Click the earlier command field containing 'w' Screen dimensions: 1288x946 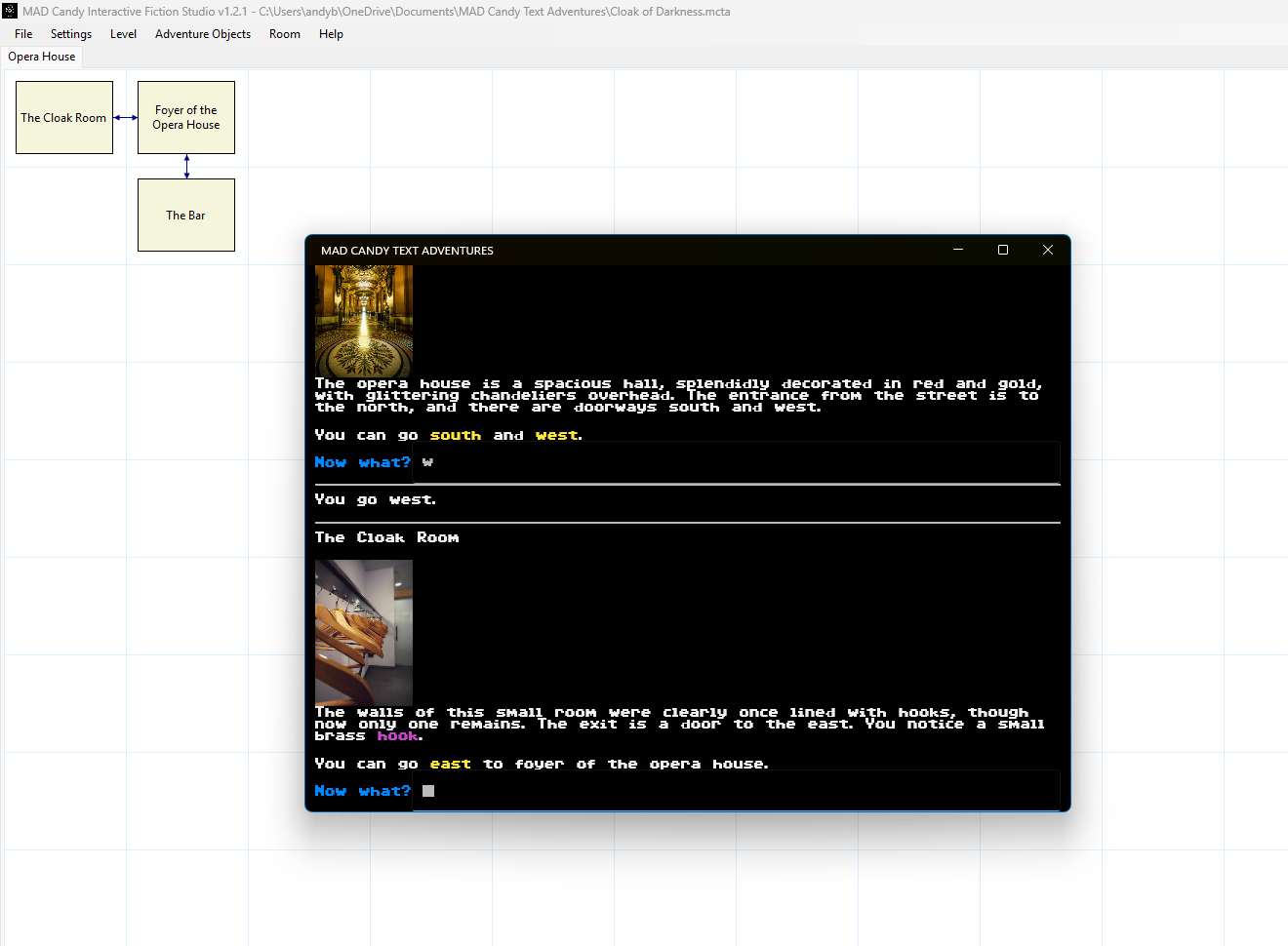tap(737, 462)
